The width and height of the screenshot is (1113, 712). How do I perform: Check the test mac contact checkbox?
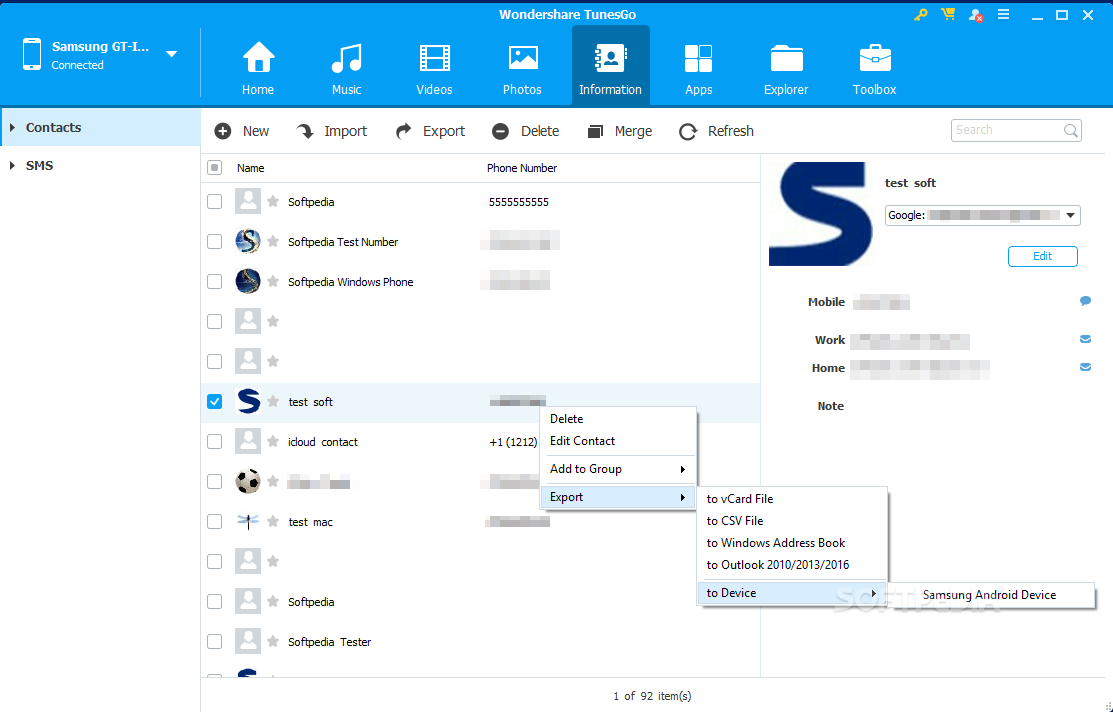214,522
